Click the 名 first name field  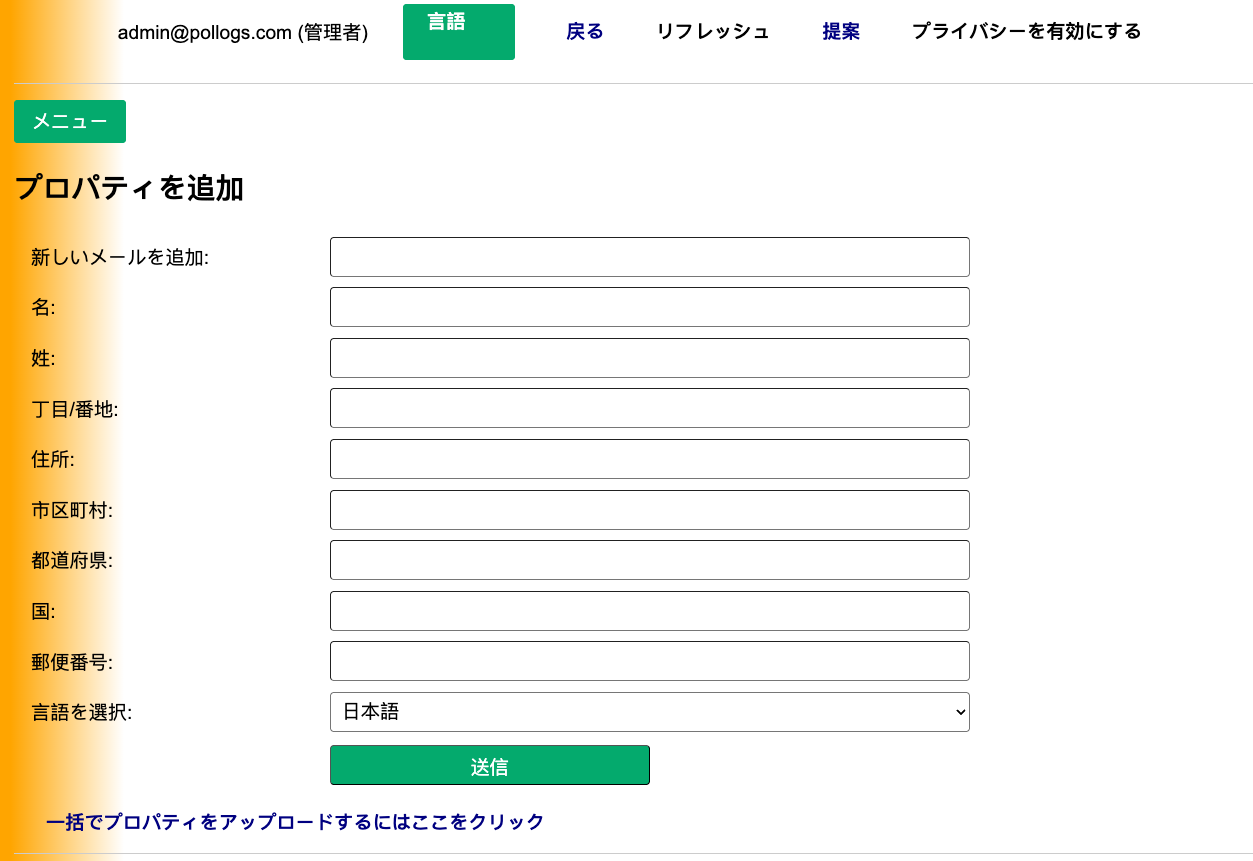click(x=649, y=306)
